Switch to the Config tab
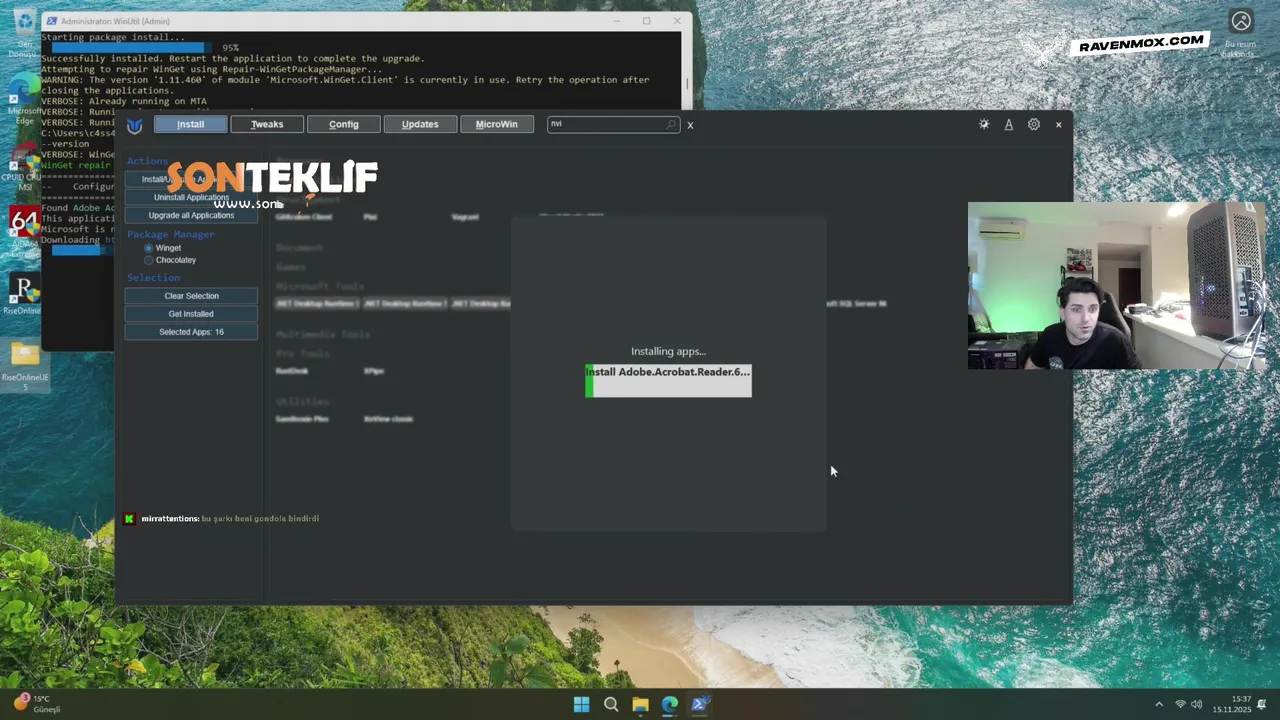1280x720 pixels. tap(344, 124)
